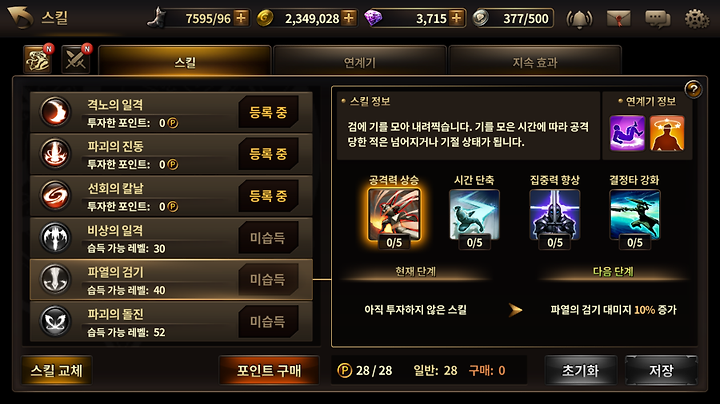Select the crossed swords icon with N badge
Viewport: 720px width, 404px height.
(76, 60)
